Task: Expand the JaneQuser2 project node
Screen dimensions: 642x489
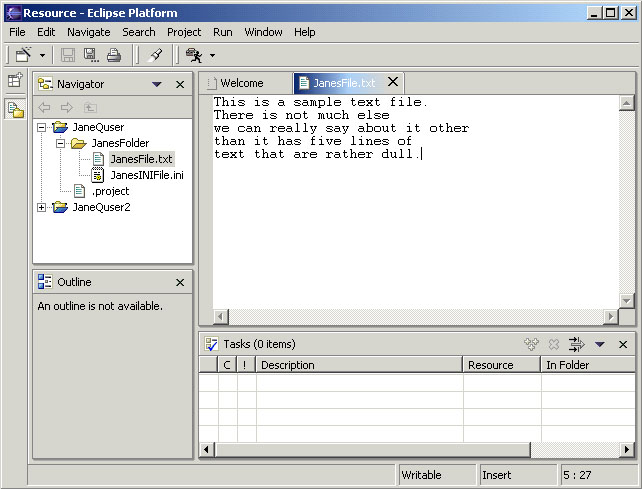Action: coord(41,208)
